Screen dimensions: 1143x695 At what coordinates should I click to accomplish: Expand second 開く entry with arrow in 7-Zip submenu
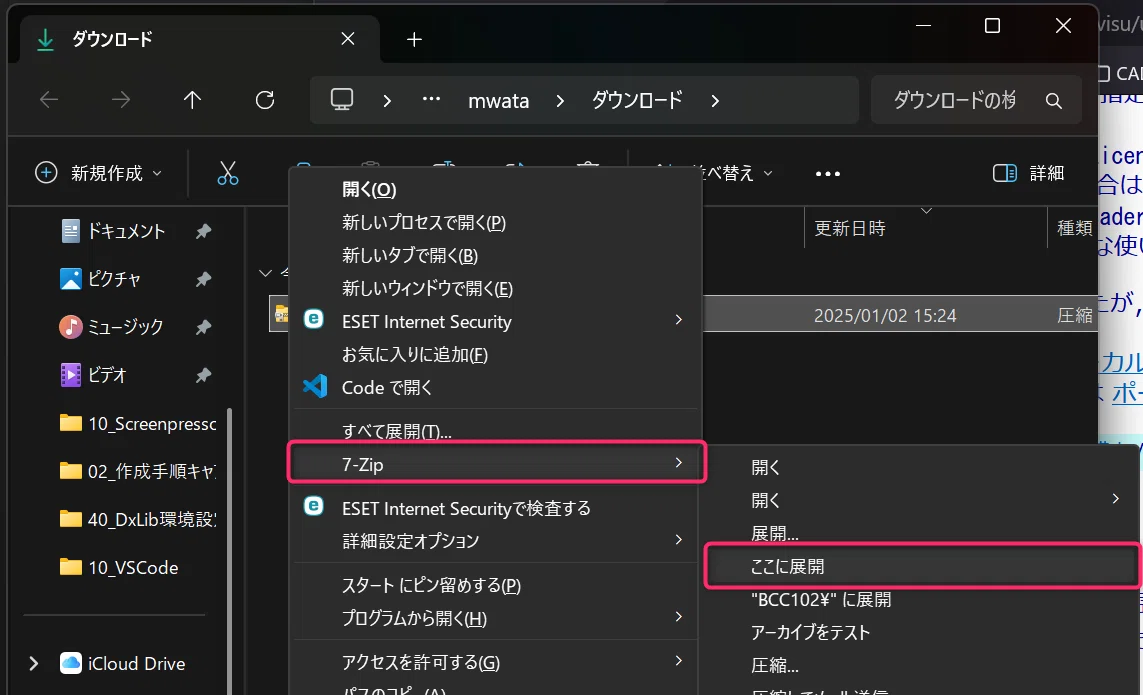tap(1115, 499)
